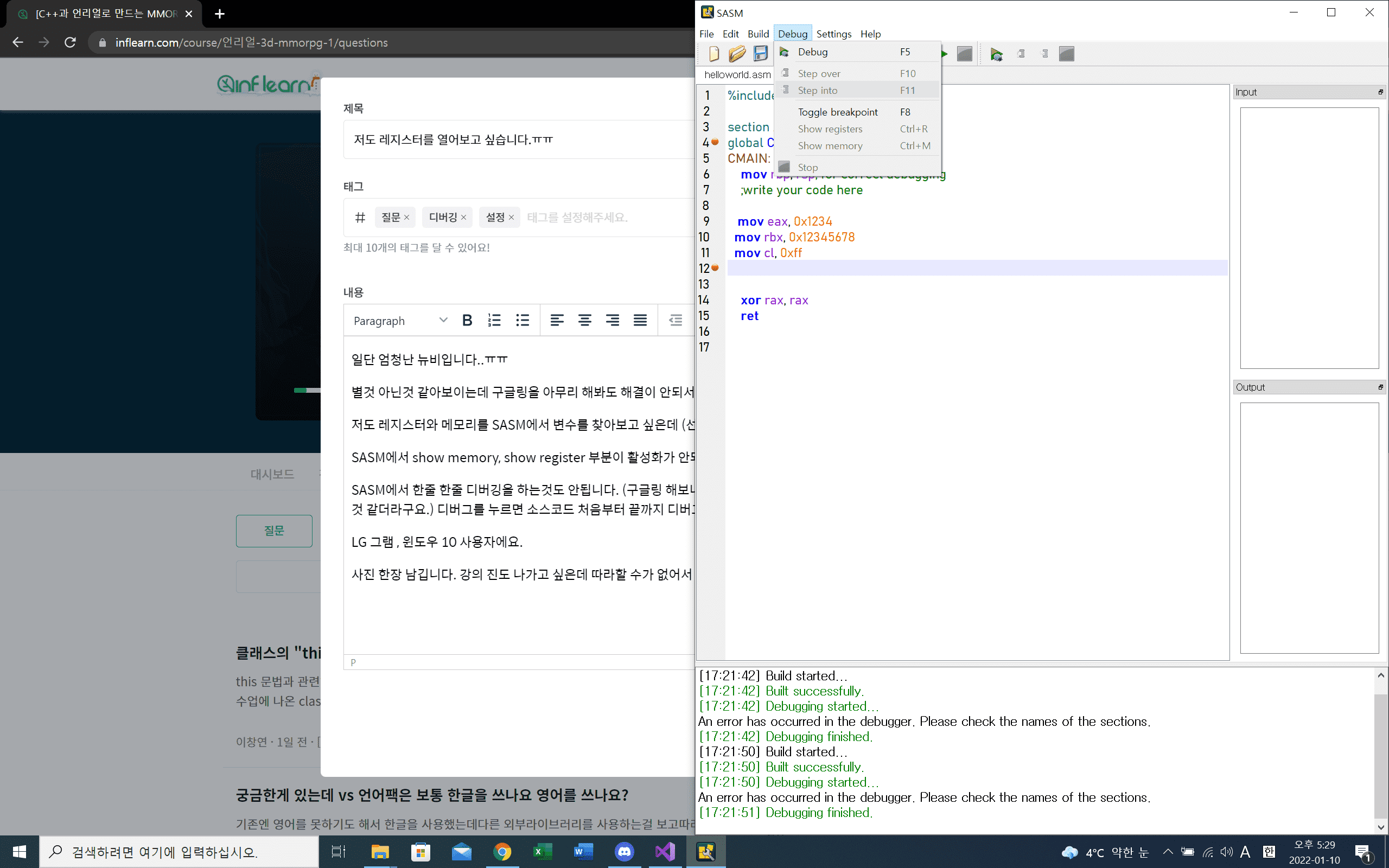Click the 질문 button on the page
The height and width of the screenshot is (868, 1389).
(274, 531)
